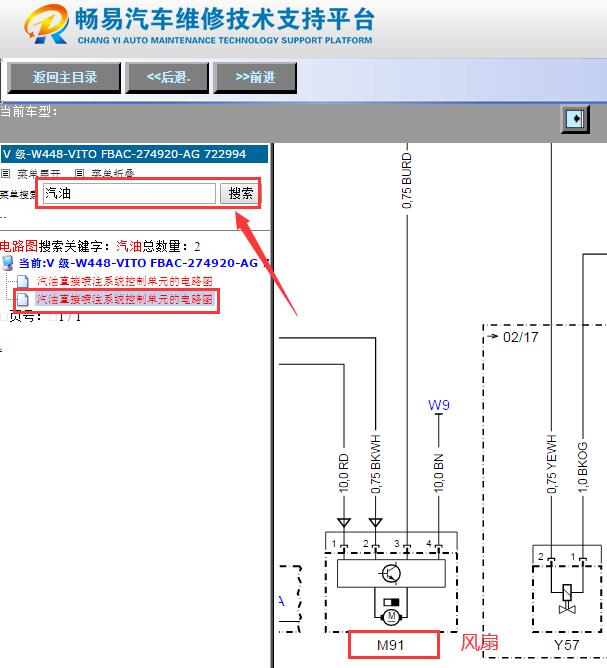Click the 搜索 search button
The width and height of the screenshot is (607, 668).
click(240, 193)
